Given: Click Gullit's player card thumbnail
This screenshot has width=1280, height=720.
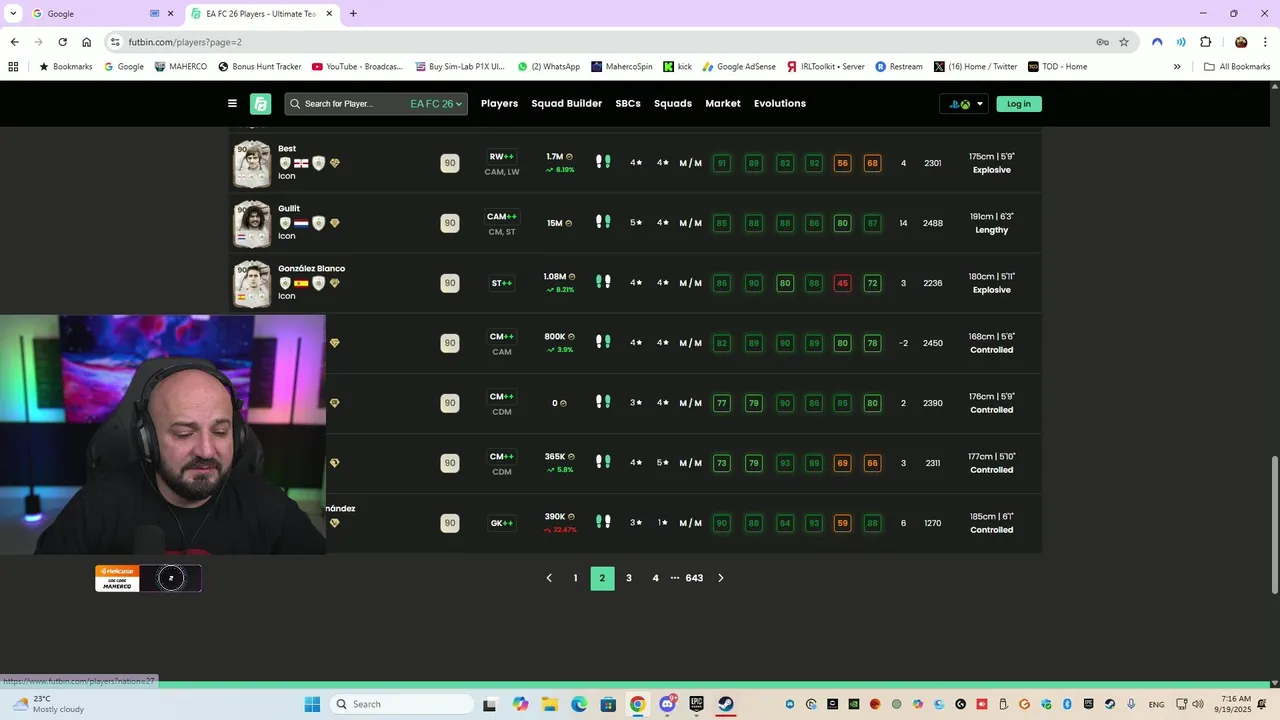Looking at the screenshot, I should [252, 224].
